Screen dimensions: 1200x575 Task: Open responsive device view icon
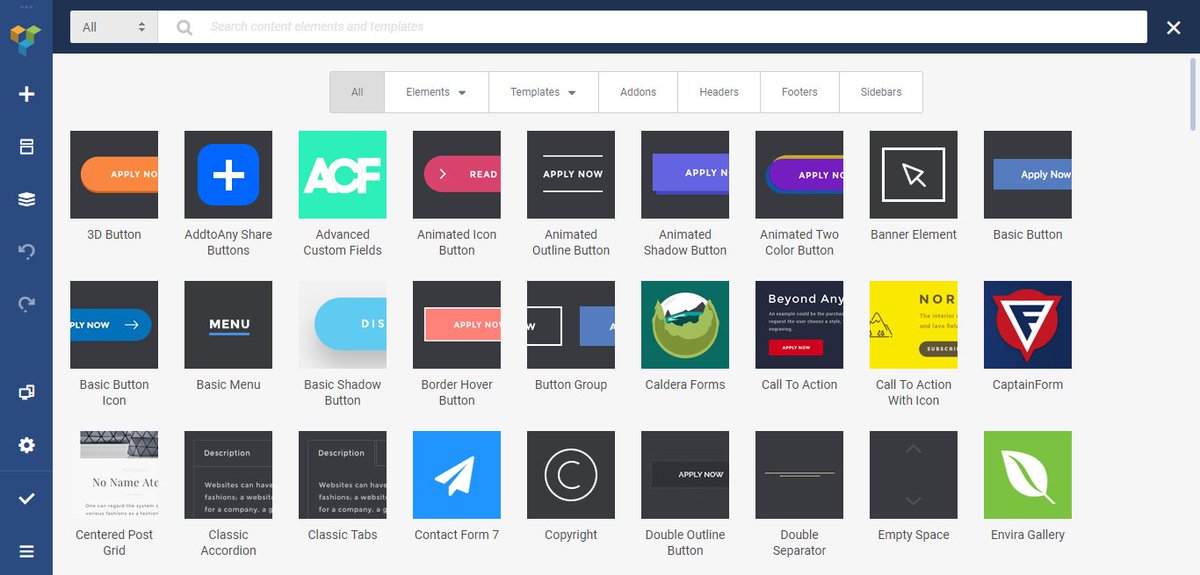pos(27,392)
